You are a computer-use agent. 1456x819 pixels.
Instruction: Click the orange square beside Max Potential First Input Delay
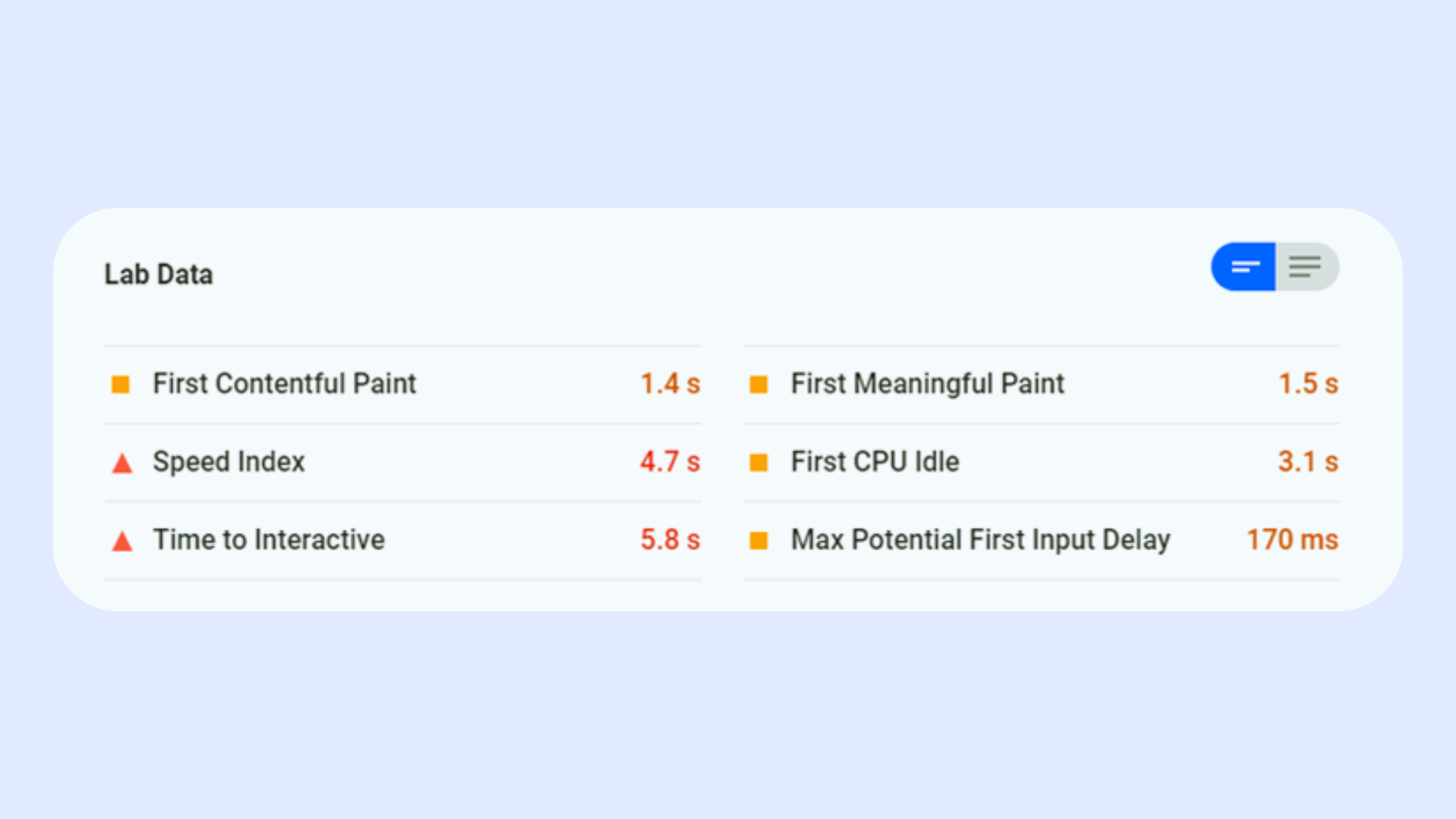click(x=759, y=540)
